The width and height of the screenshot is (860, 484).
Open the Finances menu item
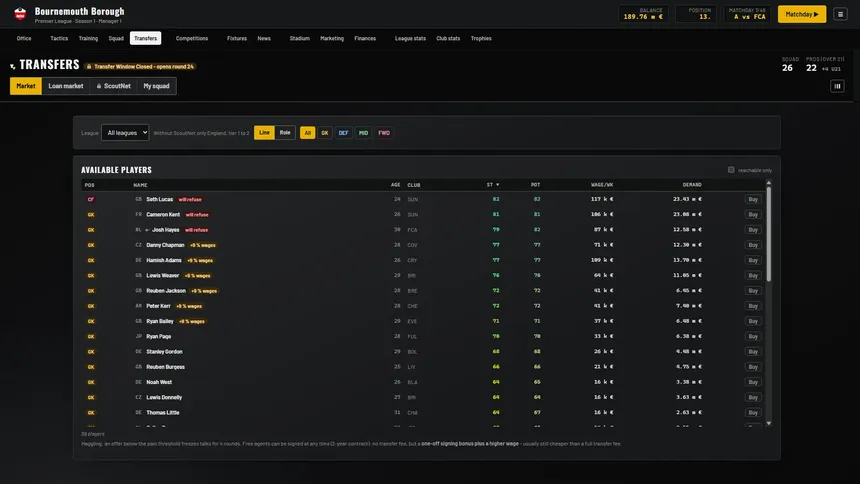tap(365, 38)
